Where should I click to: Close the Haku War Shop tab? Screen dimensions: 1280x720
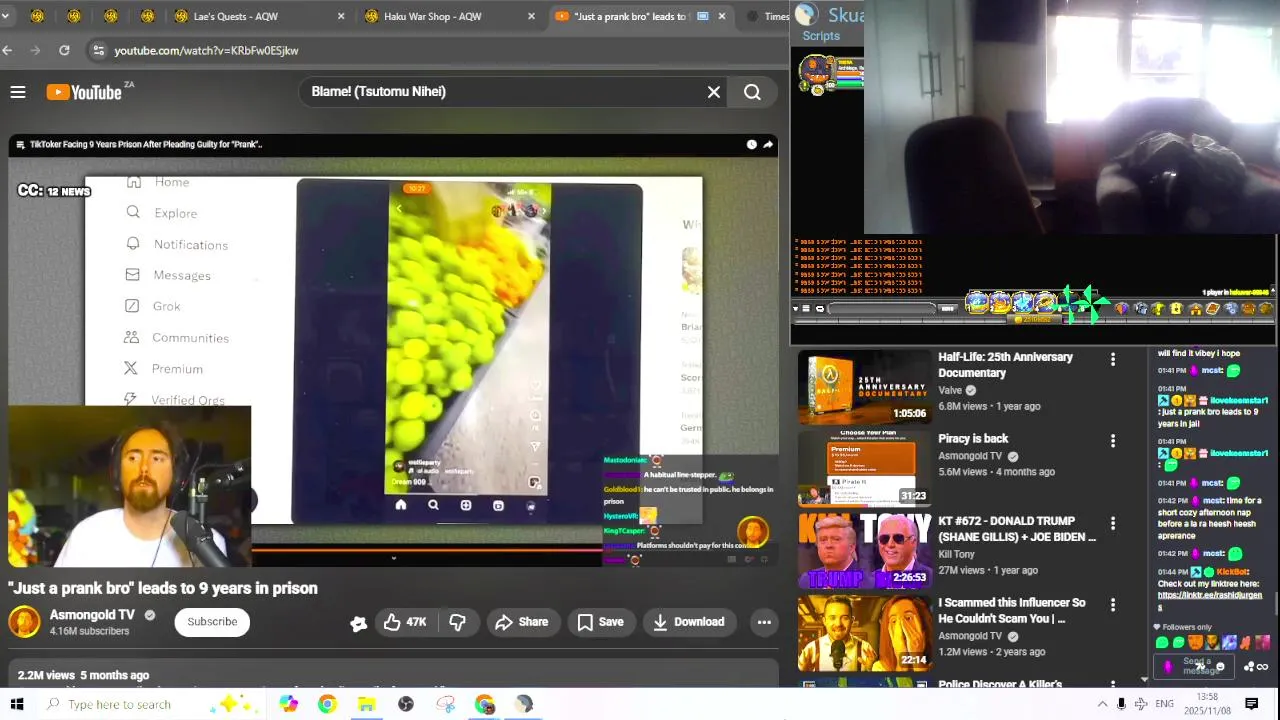(x=531, y=16)
